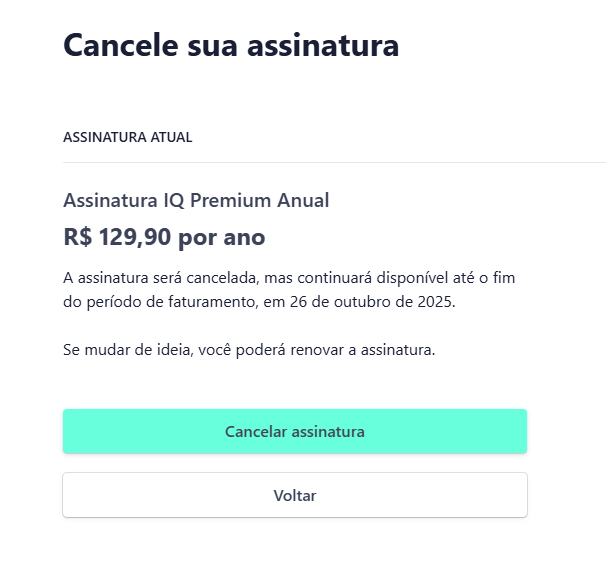
Task: Click the "Cancelar assinatura" button
Action: point(294,432)
